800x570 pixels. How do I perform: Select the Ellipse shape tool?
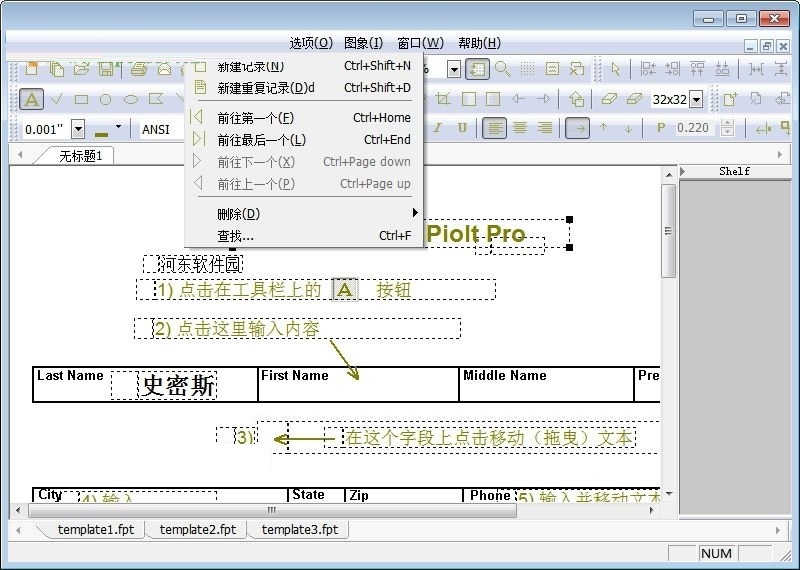tap(130, 99)
